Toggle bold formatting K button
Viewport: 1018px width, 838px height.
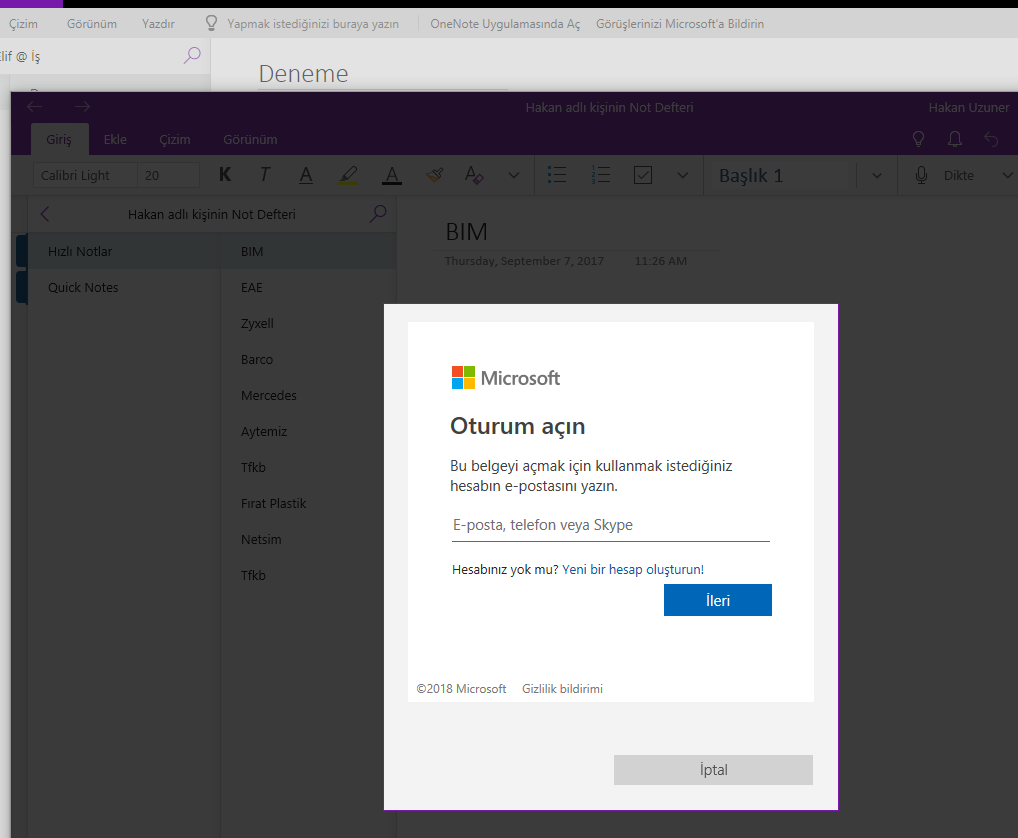click(x=225, y=175)
